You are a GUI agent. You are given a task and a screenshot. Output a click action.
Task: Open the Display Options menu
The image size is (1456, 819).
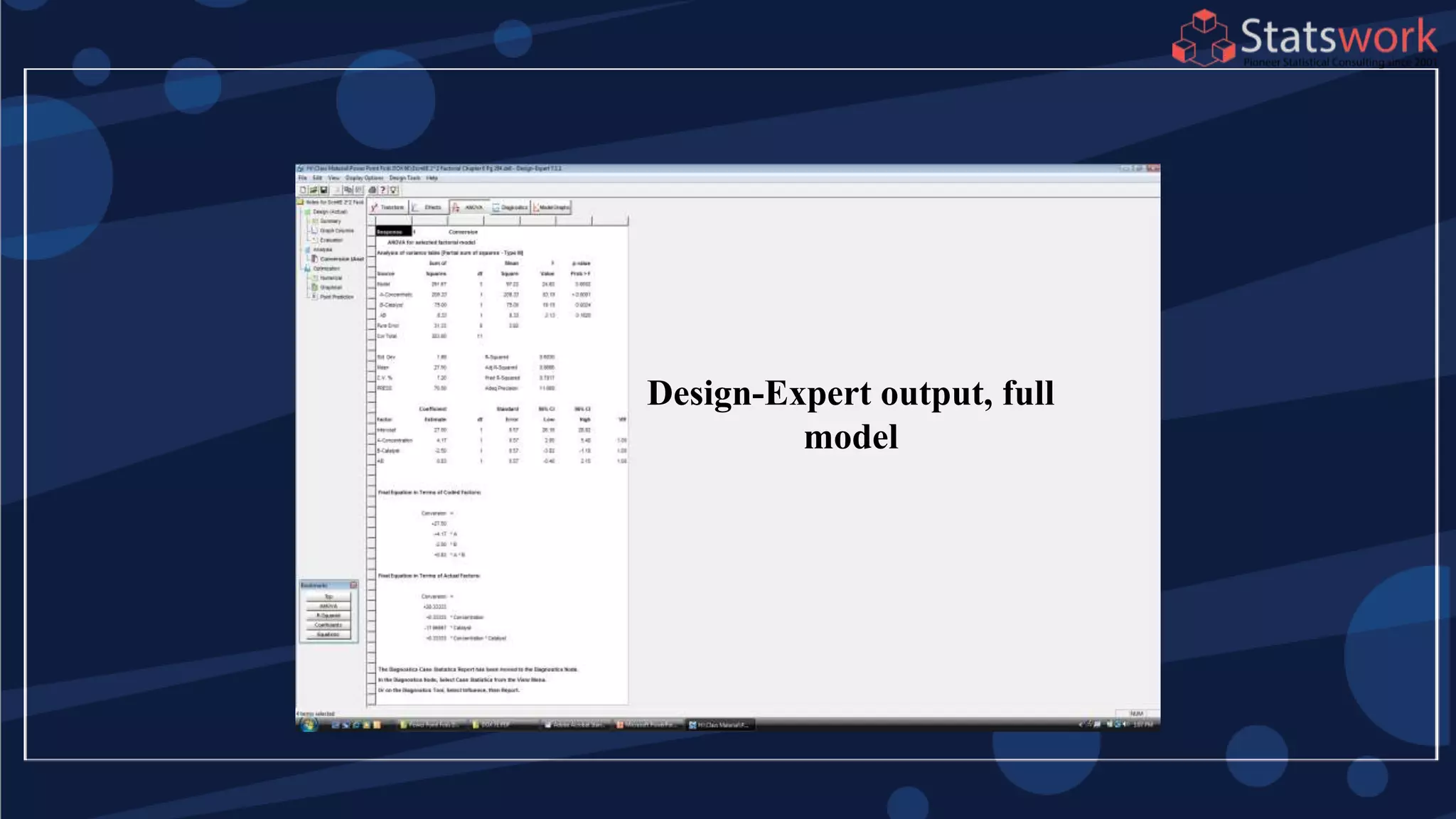(364, 178)
